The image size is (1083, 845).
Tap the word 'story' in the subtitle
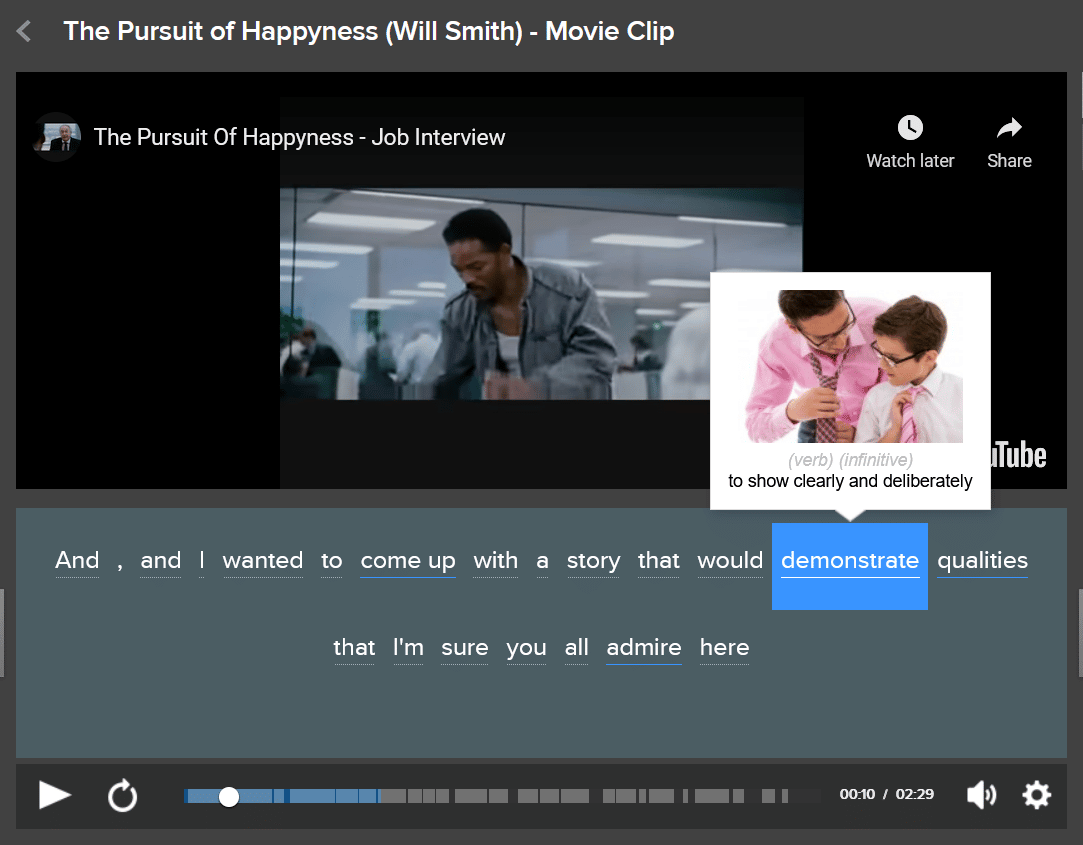click(593, 561)
